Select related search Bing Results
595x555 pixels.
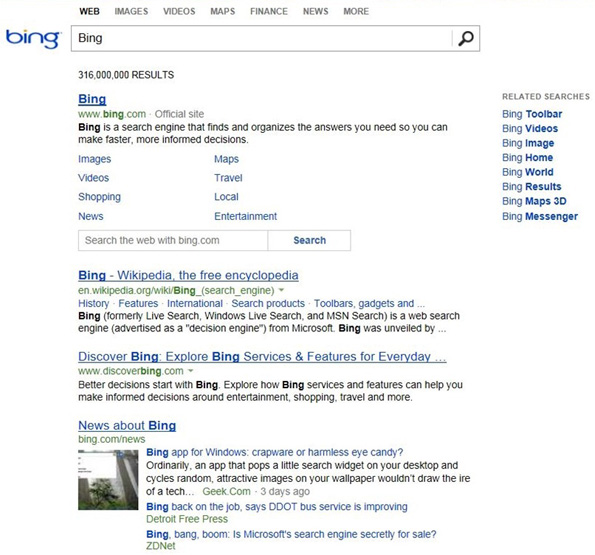pyautogui.click(x=531, y=187)
